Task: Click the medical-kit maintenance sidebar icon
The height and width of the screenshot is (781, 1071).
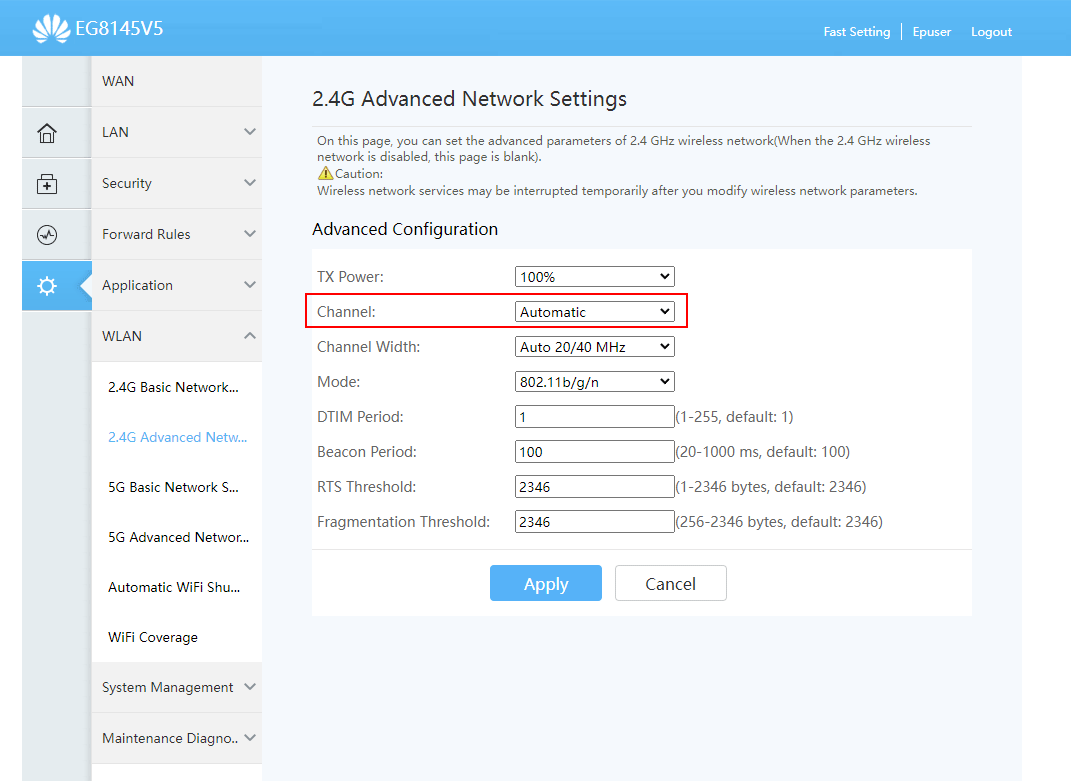Action: tap(47, 184)
